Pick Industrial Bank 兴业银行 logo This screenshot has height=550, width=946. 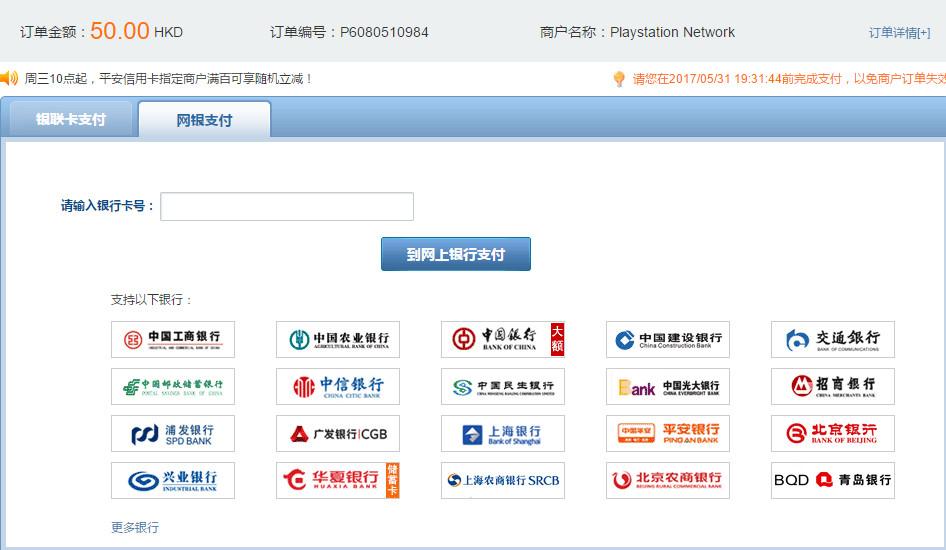coord(173,481)
